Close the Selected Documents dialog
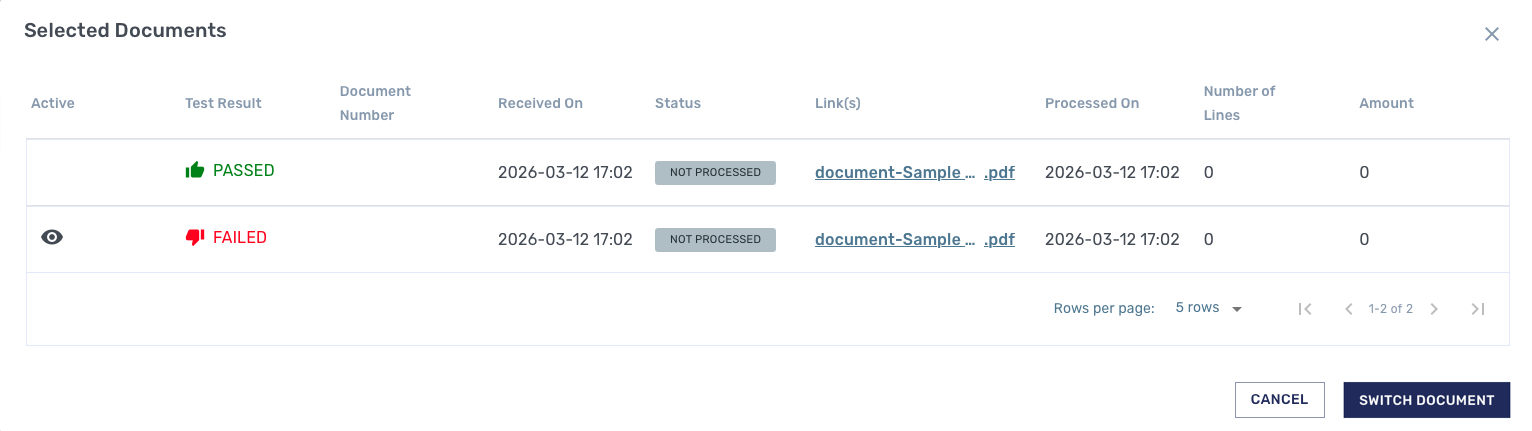The width and height of the screenshot is (1532, 431). point(1491,34)
